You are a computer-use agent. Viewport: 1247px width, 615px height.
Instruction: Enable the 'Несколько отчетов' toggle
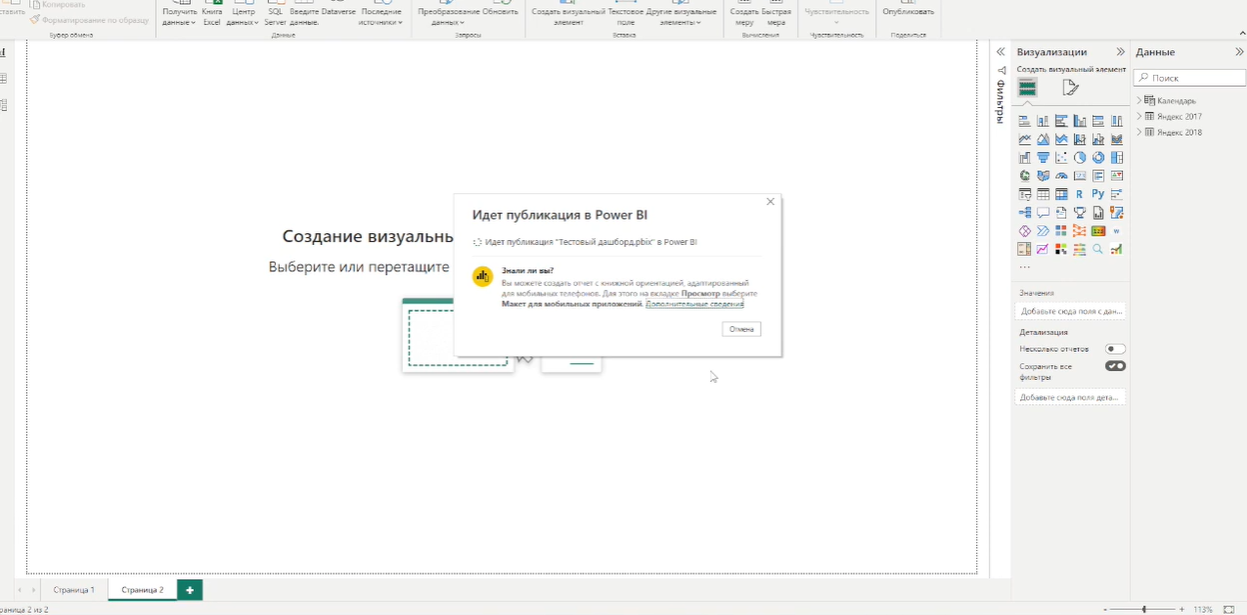1117,348
